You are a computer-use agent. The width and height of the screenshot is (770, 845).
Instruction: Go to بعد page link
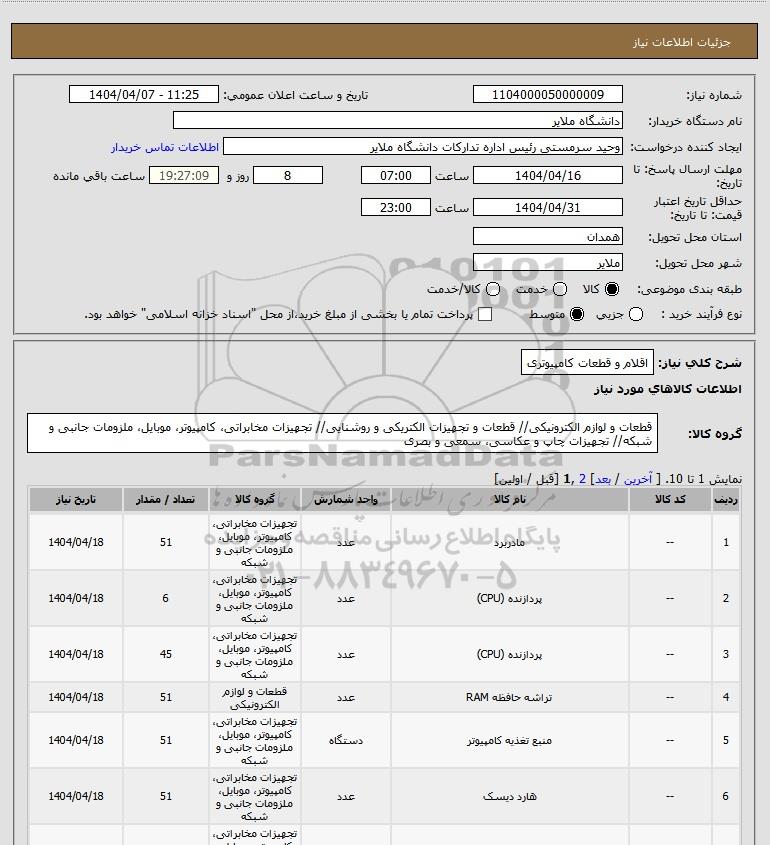pos(602,479)
